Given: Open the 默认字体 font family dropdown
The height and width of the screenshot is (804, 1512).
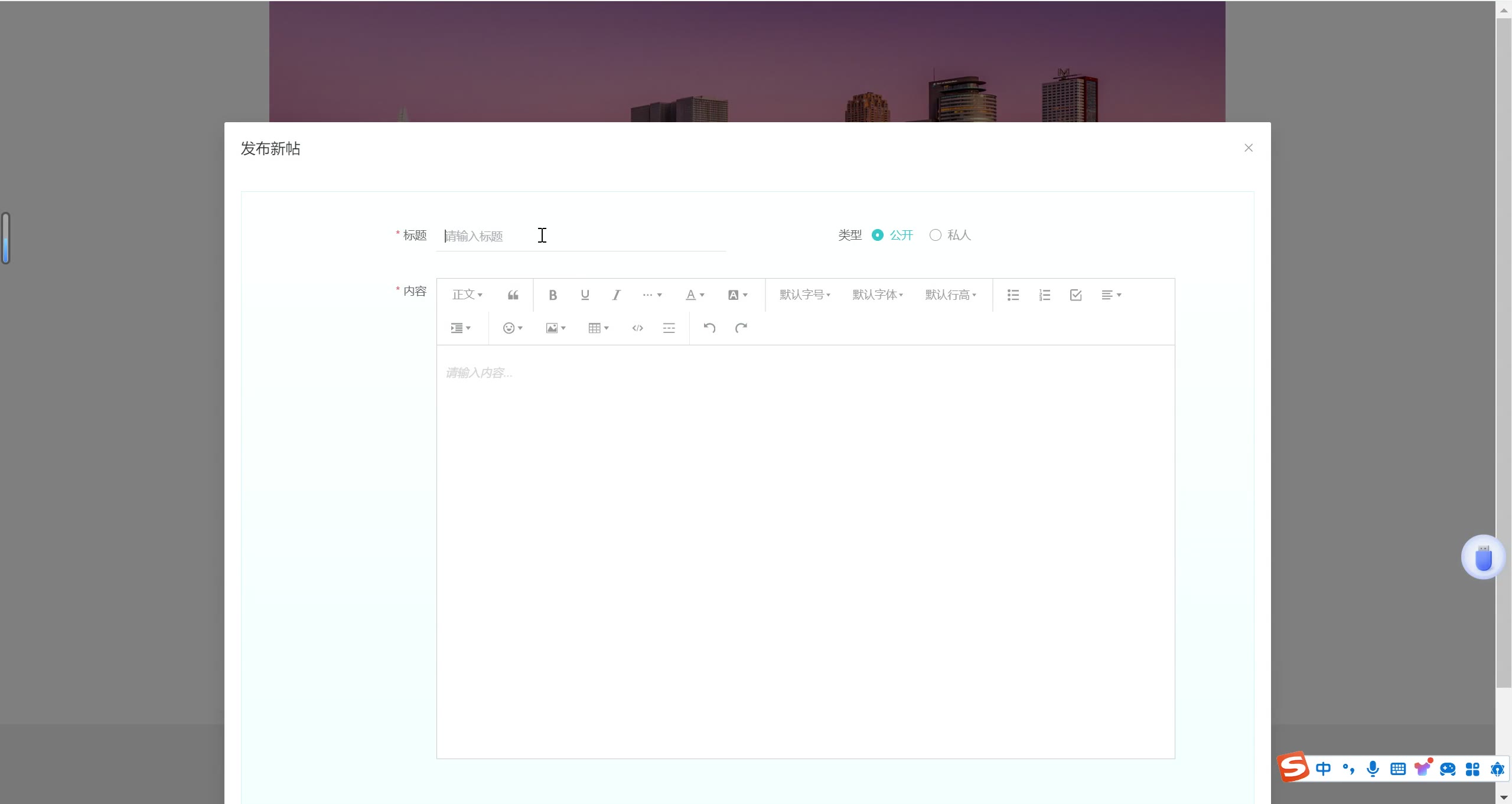Looking at the screenshot, I should pyautogui.click(x=877, y=295).
